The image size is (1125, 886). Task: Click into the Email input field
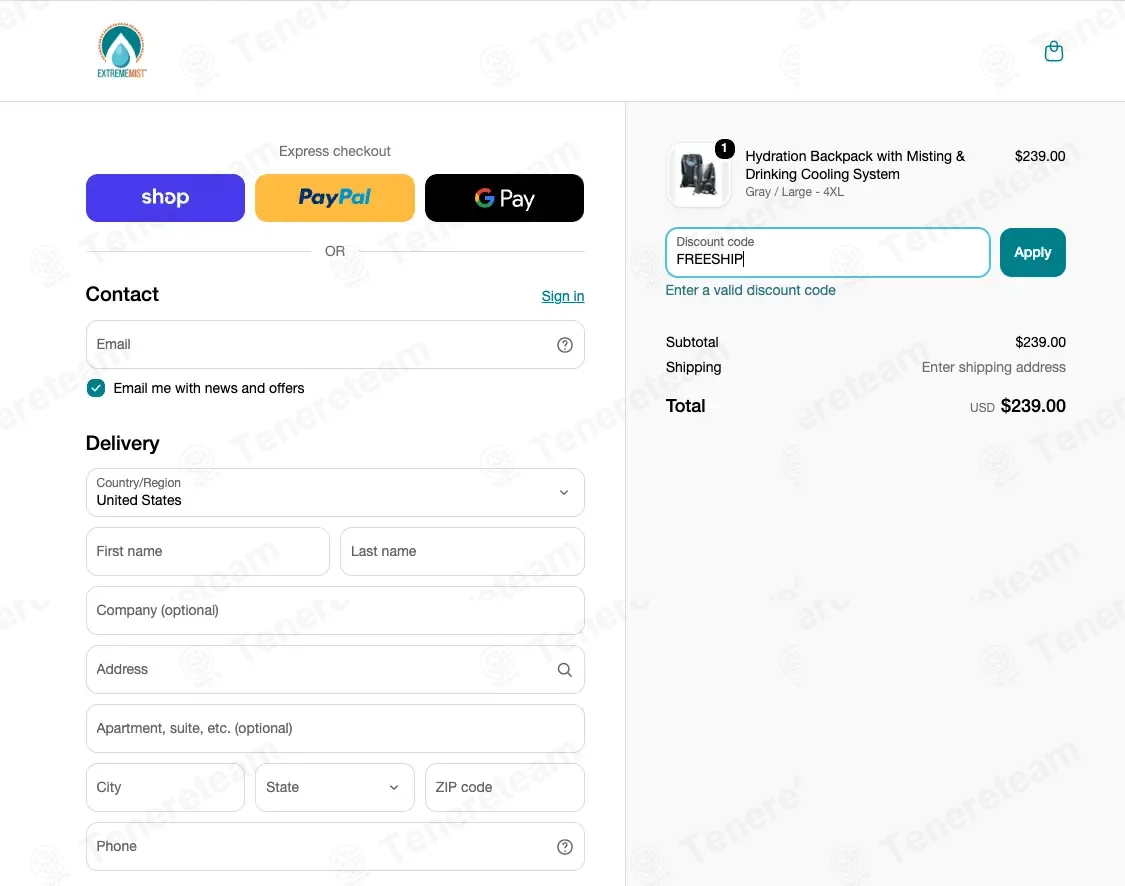335,345
